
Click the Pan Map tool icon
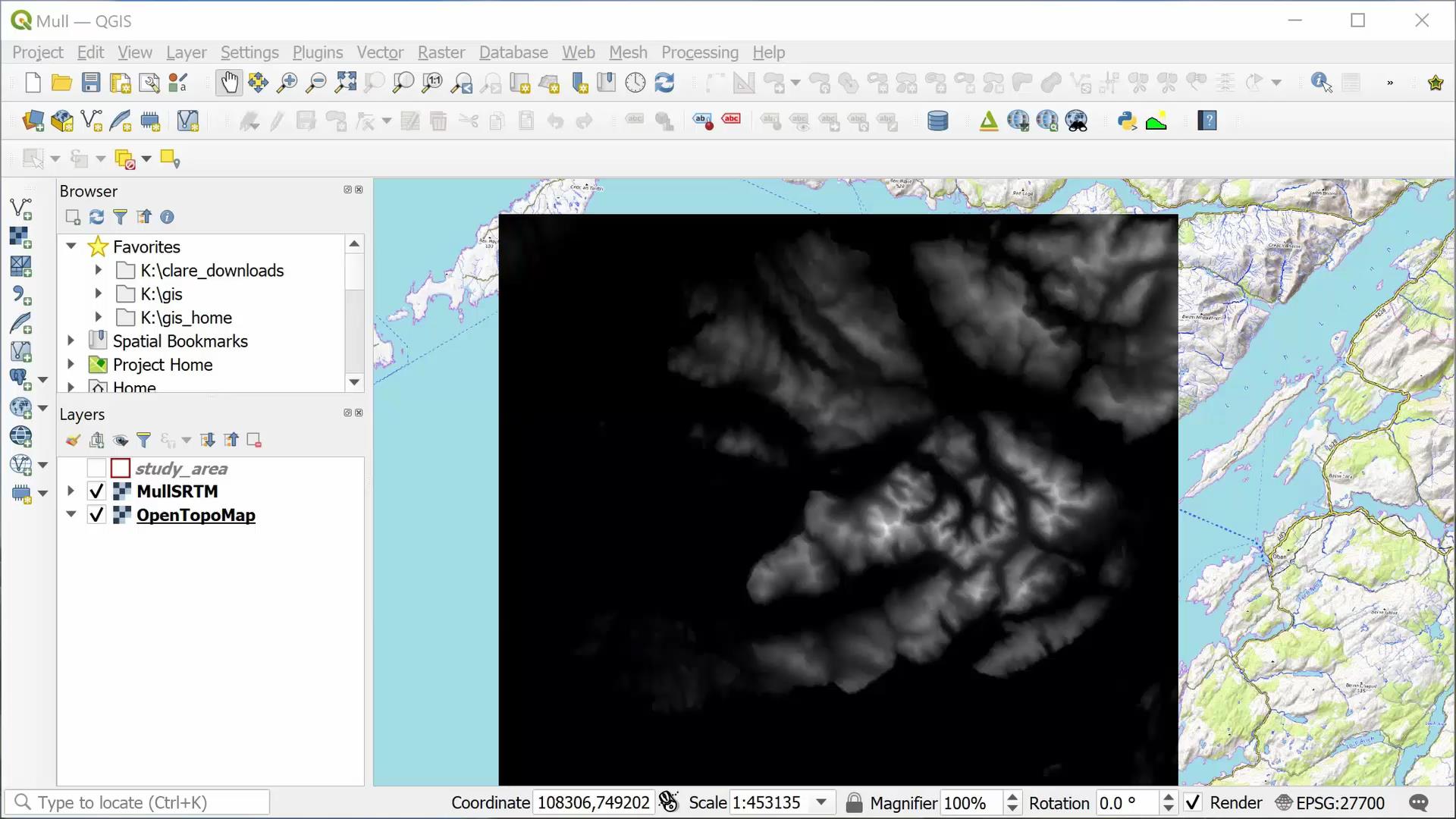228,83
